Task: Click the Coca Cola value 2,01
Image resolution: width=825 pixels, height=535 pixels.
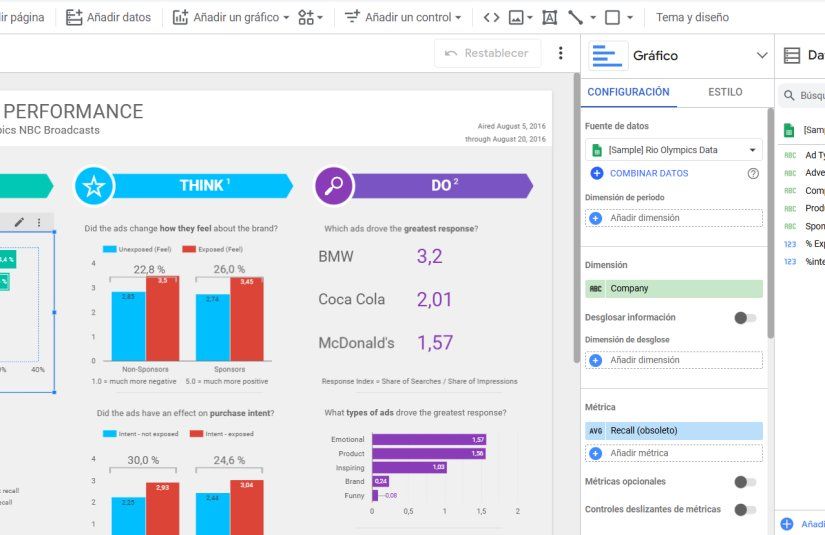Action: (x=434, y=299)
